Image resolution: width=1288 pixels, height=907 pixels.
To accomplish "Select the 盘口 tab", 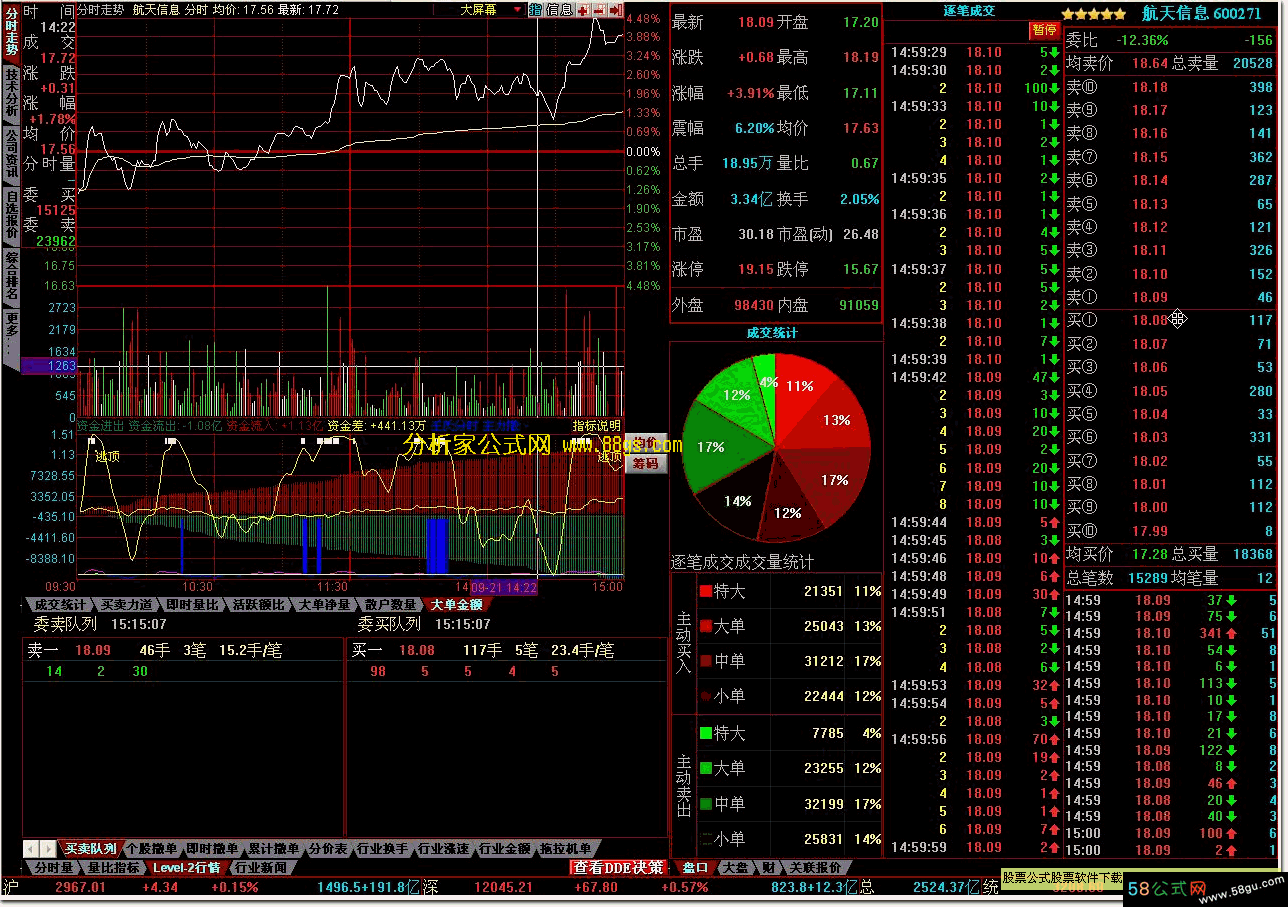I will point(695,867).
